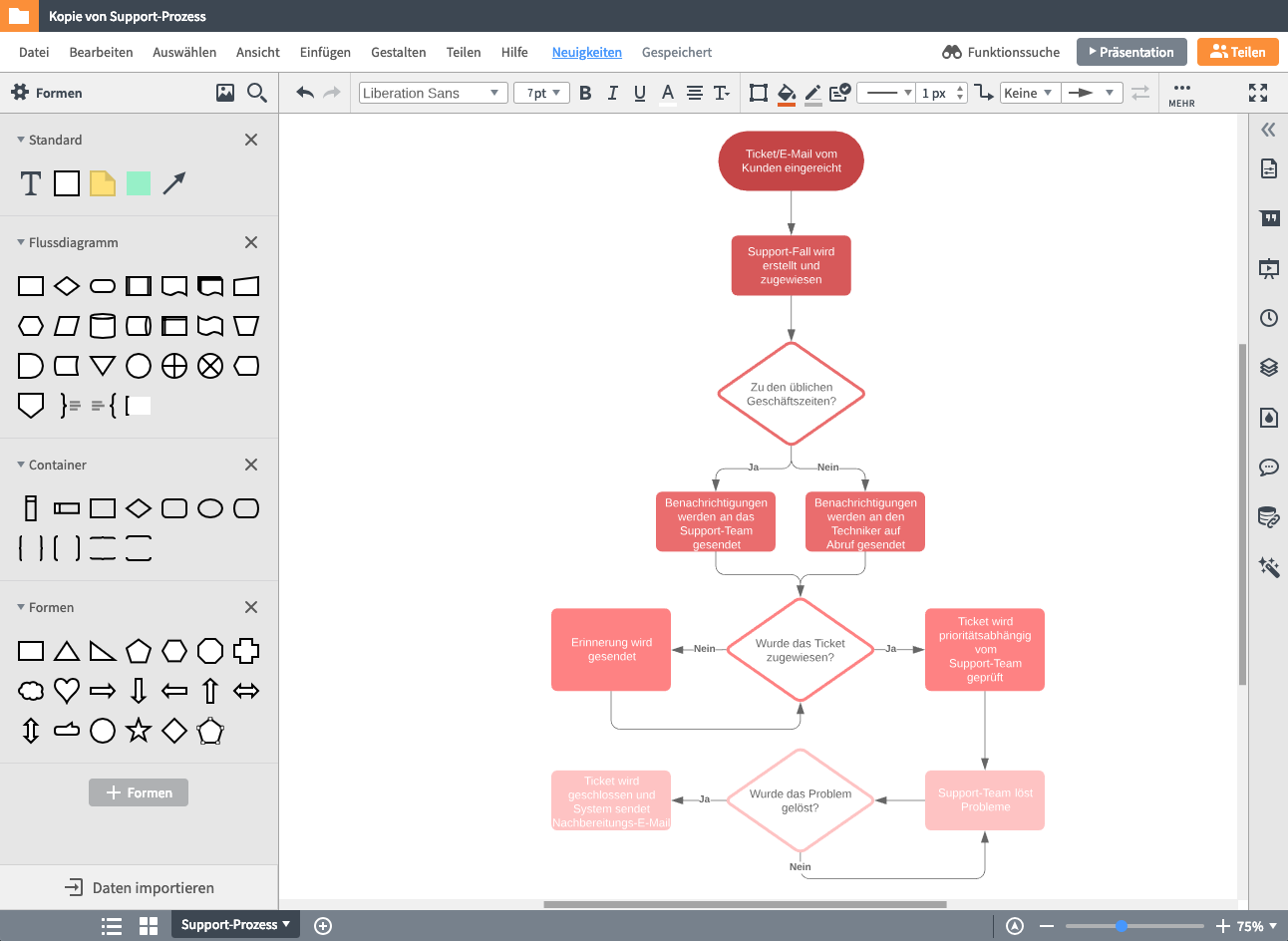Click the orange Teilen button
Screen dimensions: 1288x941
(1237, 51)
